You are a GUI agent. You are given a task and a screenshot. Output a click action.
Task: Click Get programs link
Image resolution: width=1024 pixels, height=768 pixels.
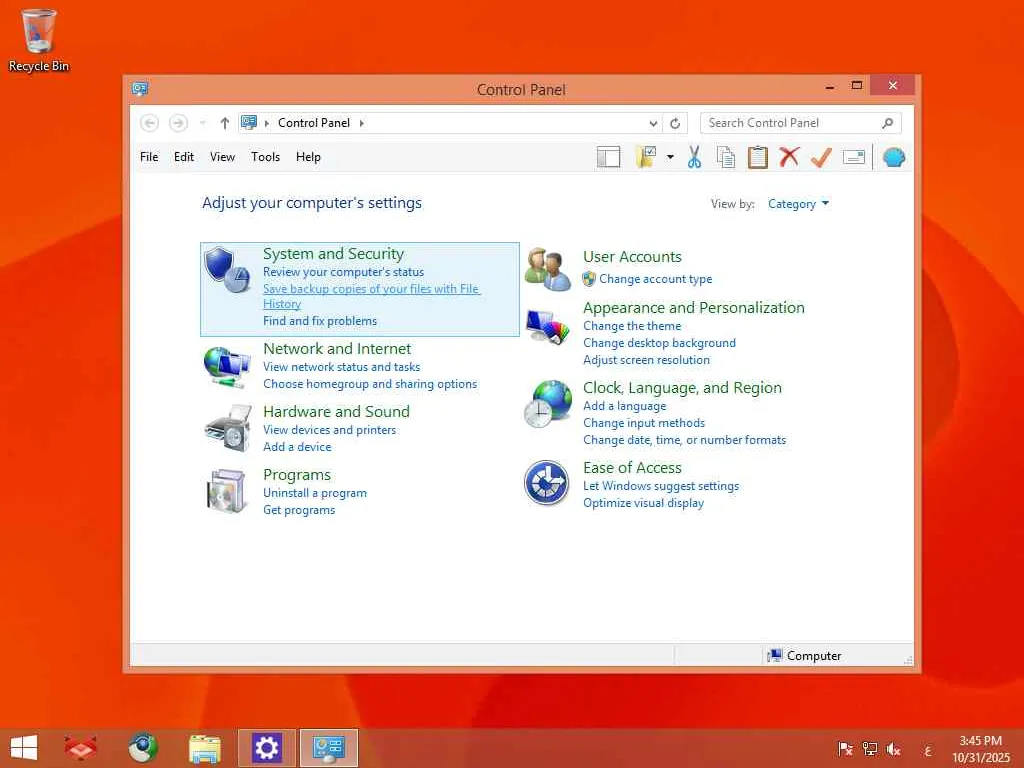299,510
